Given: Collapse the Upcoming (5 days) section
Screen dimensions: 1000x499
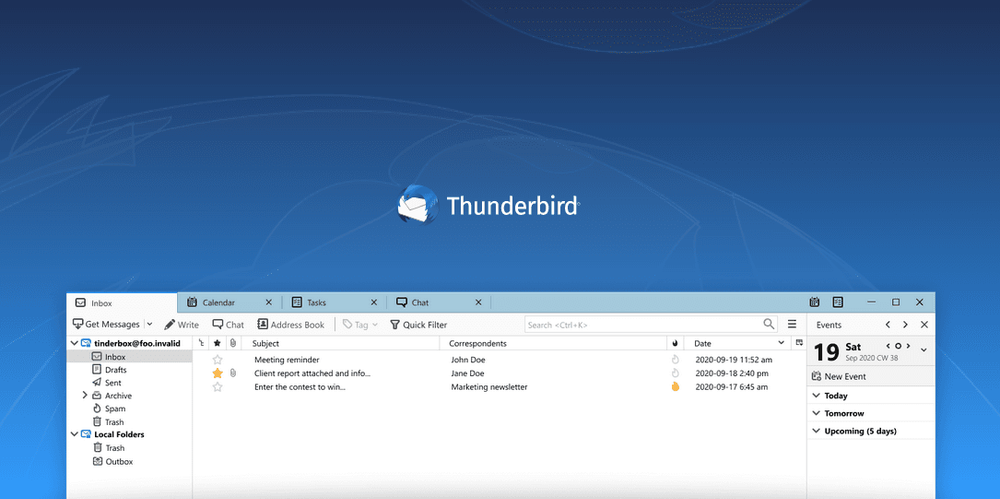Looking at the screenshot, I should click(816, 432).
